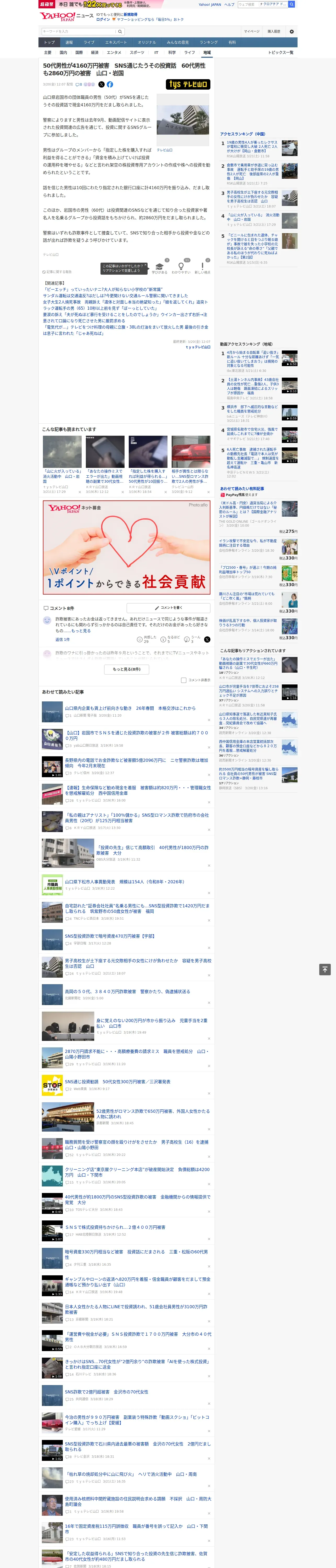Open article 「私の親はアナリスト」「100%儲かる」
336x1568 pixels.
[137, 817]
